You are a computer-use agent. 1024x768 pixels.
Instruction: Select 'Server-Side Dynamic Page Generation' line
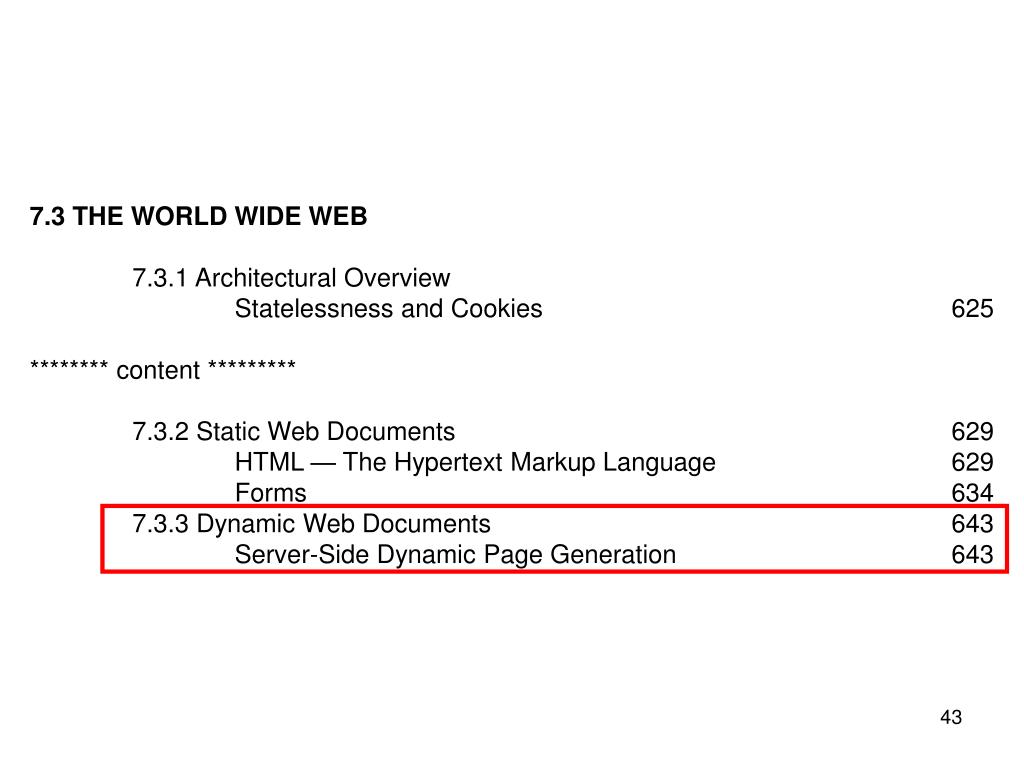pos(455,554)
